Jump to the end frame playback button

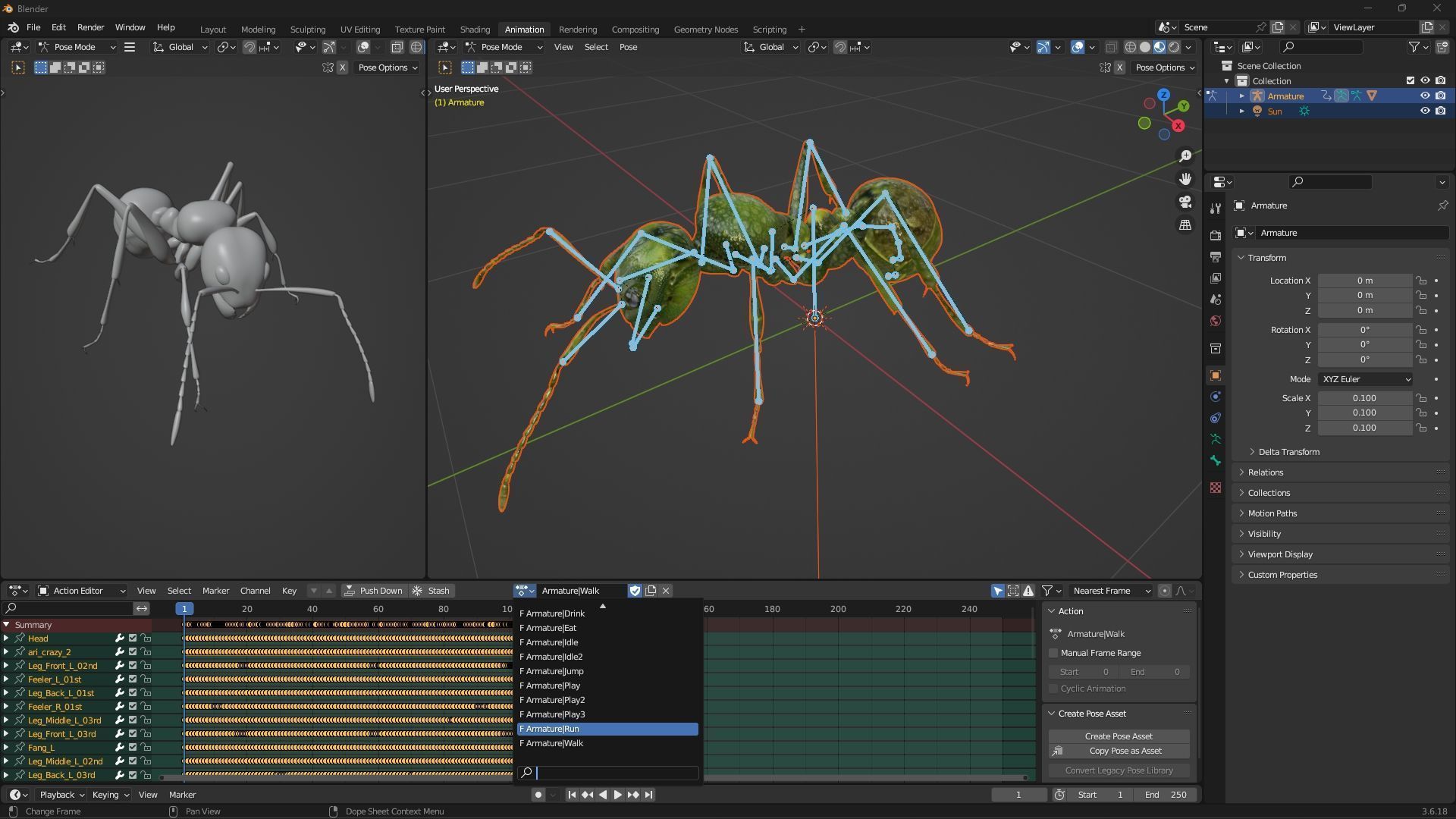648,795
